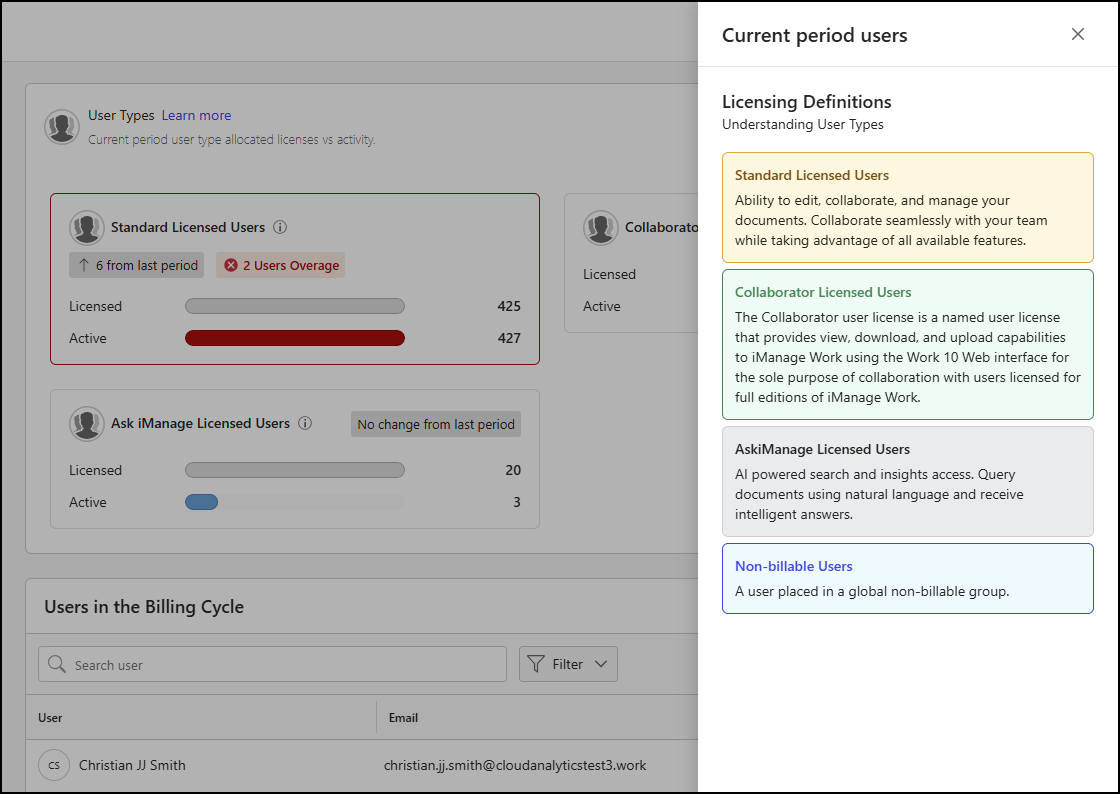Click the CS avatar for Christian JJ Smith
Viewport: 1120px width, 794px height.
point(54,765)
